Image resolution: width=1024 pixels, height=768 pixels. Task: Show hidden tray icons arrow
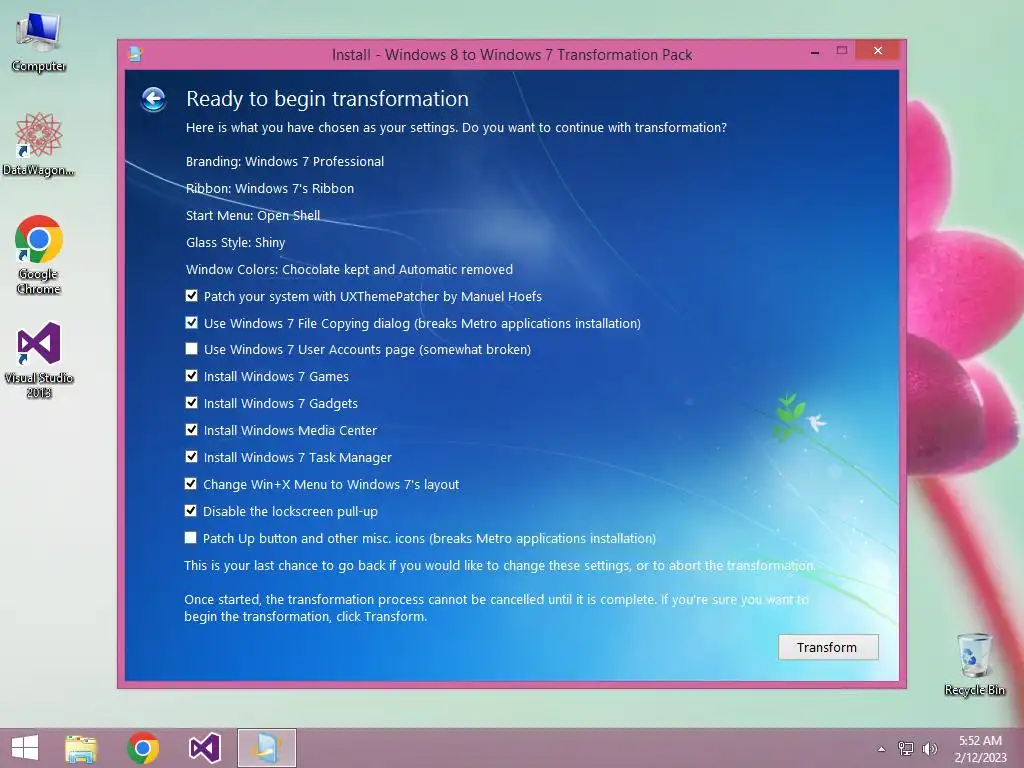pyautogui.click(x=881, y=749)
